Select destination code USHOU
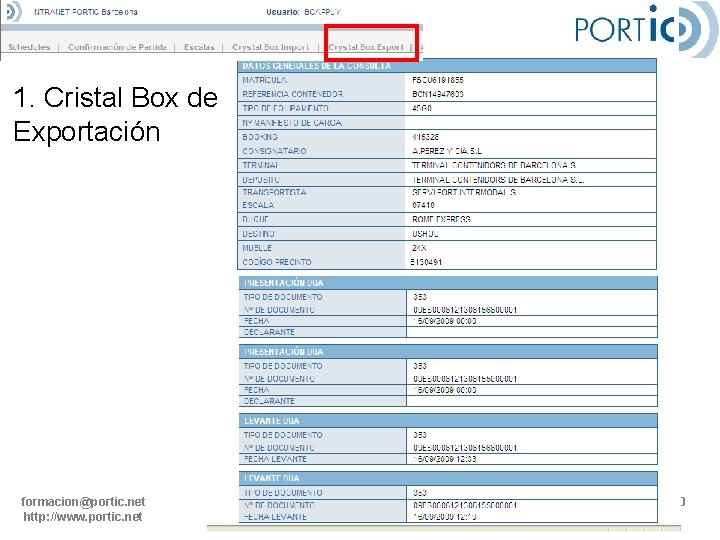This screenshot has width=720, height=540. (x=425, y=234)
